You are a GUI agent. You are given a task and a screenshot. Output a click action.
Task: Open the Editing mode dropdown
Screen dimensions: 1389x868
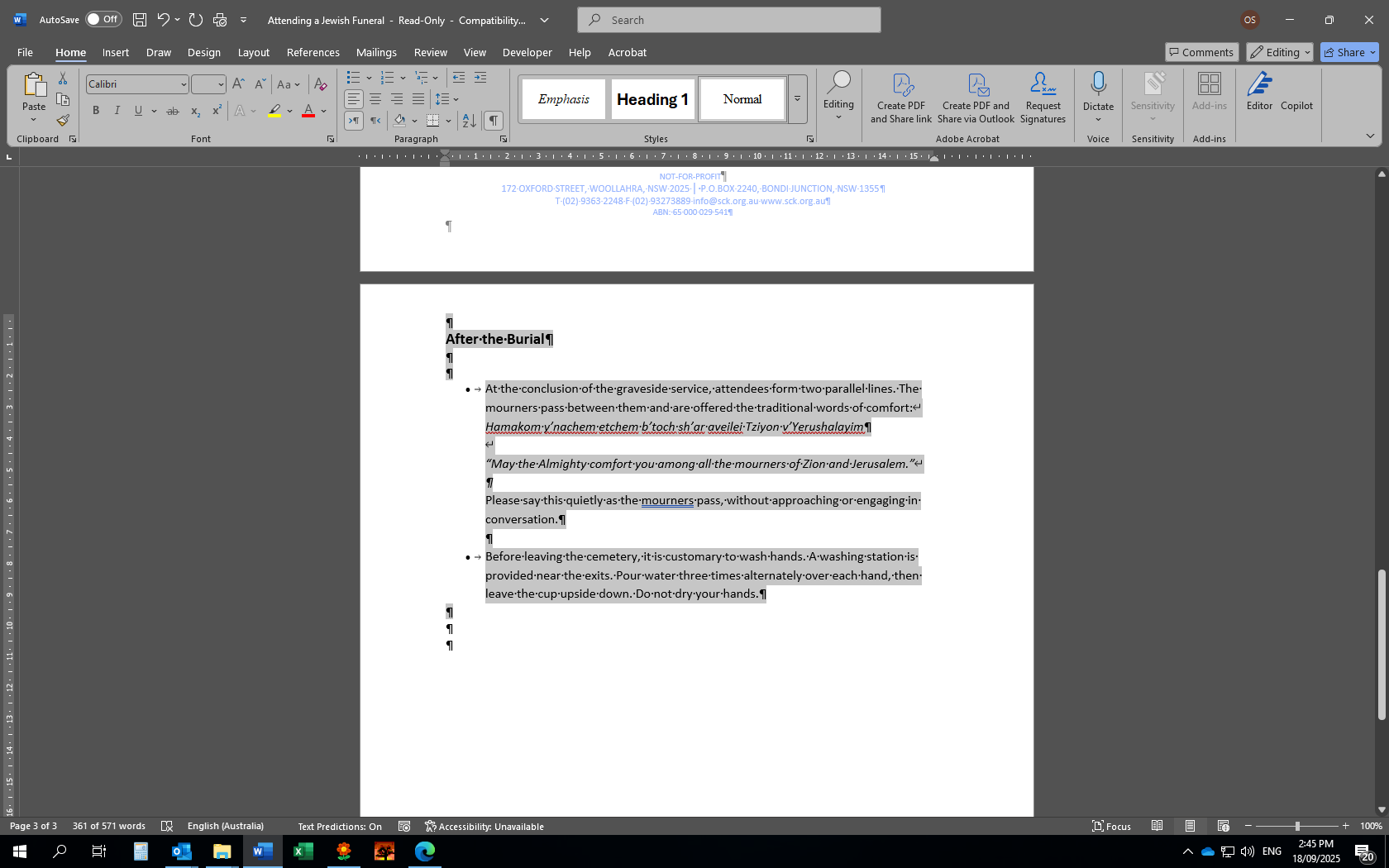click(x=1280, y=52)
